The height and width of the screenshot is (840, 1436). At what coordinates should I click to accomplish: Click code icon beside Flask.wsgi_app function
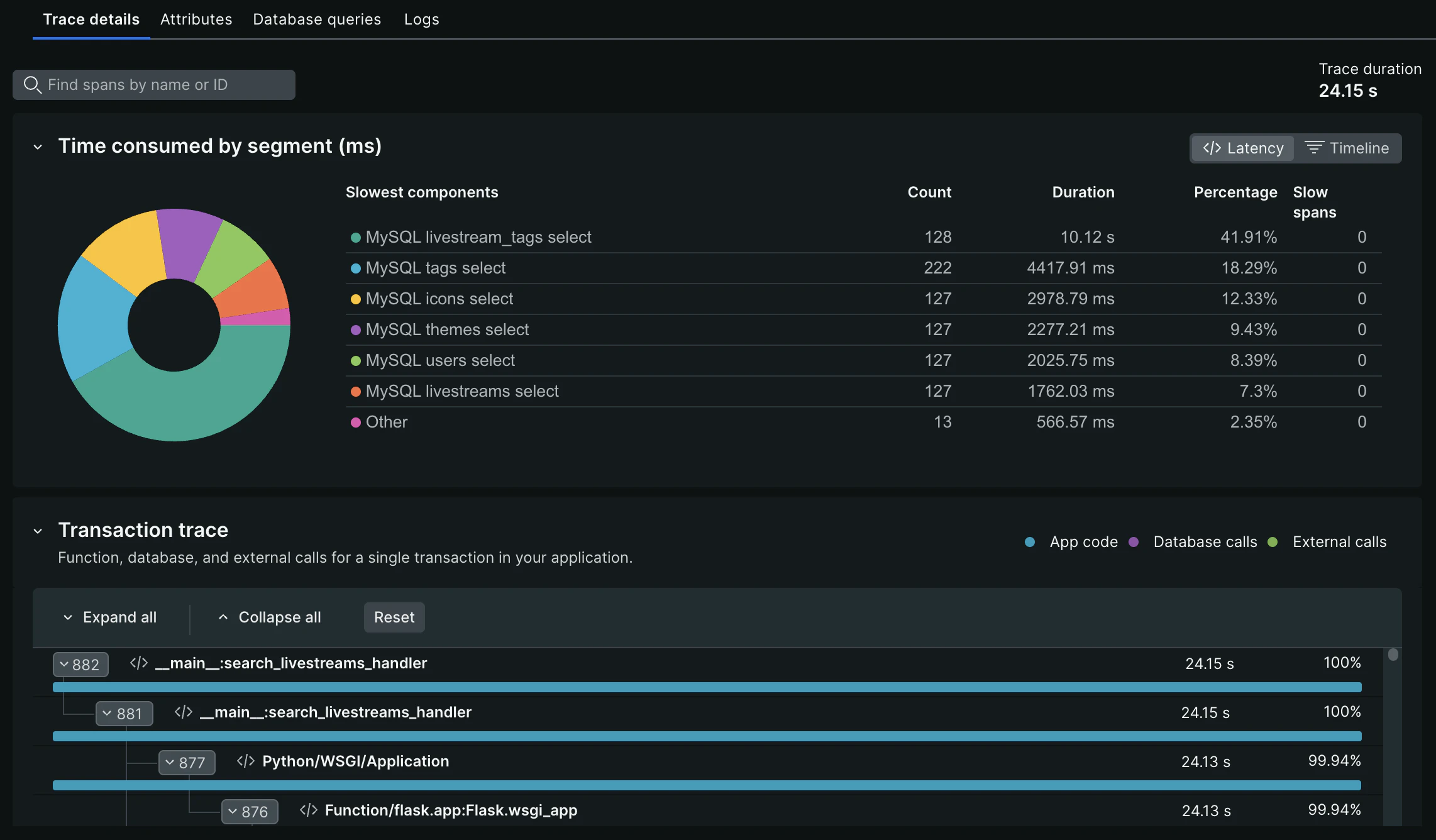click(309, 810)
